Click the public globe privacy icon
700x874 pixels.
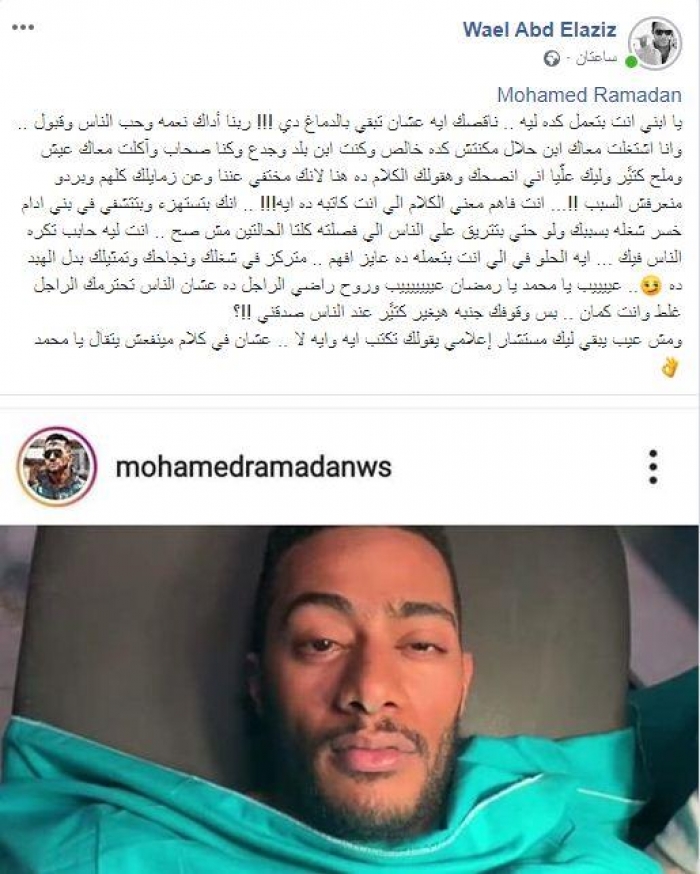pos(552,59)
